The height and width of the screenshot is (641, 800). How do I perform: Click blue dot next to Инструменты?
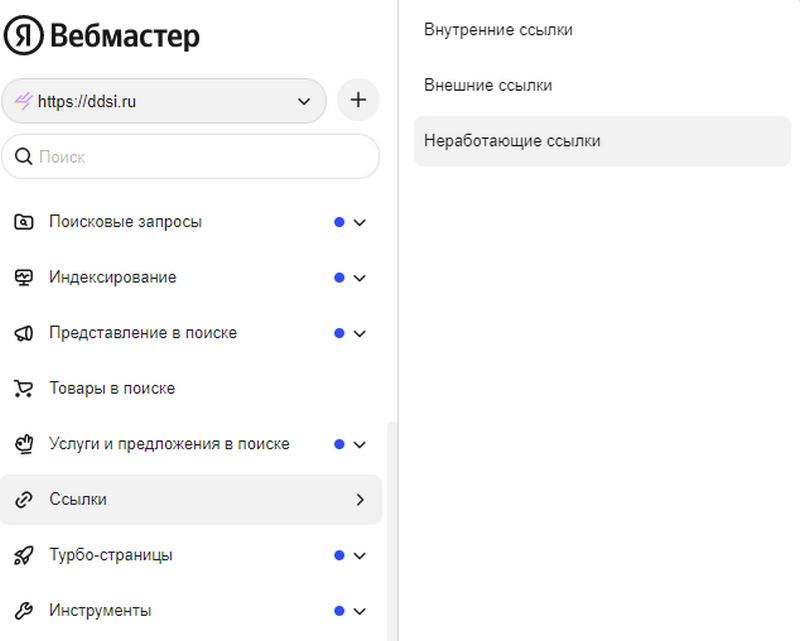coord(339,611)
